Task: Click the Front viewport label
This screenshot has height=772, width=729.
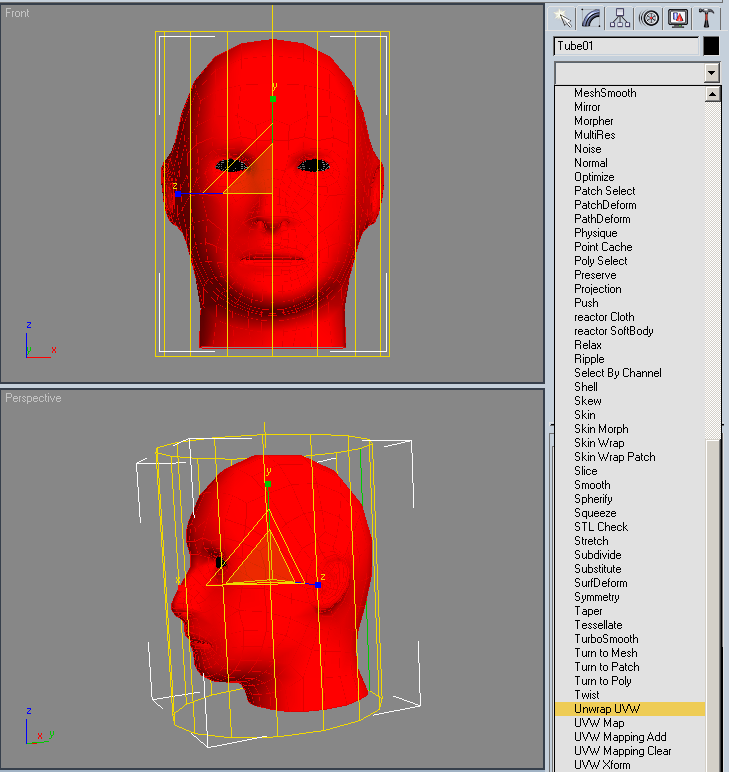Action: [18, 13]
